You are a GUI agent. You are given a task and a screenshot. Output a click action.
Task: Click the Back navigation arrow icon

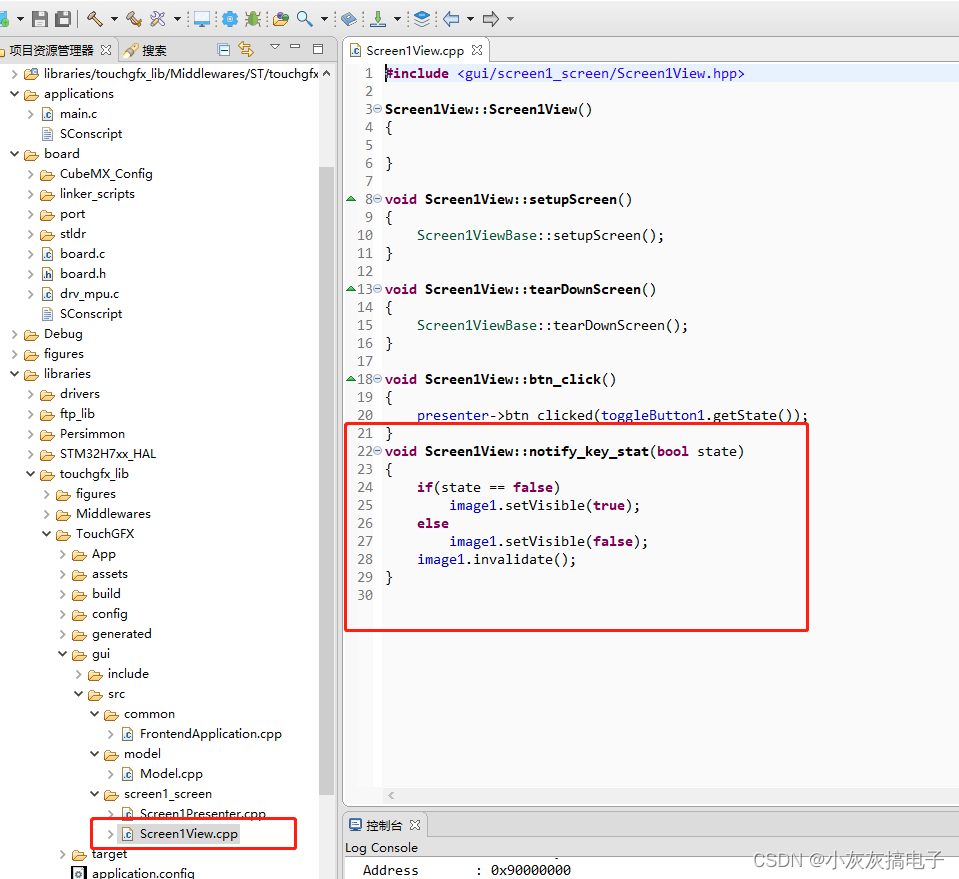449,18
